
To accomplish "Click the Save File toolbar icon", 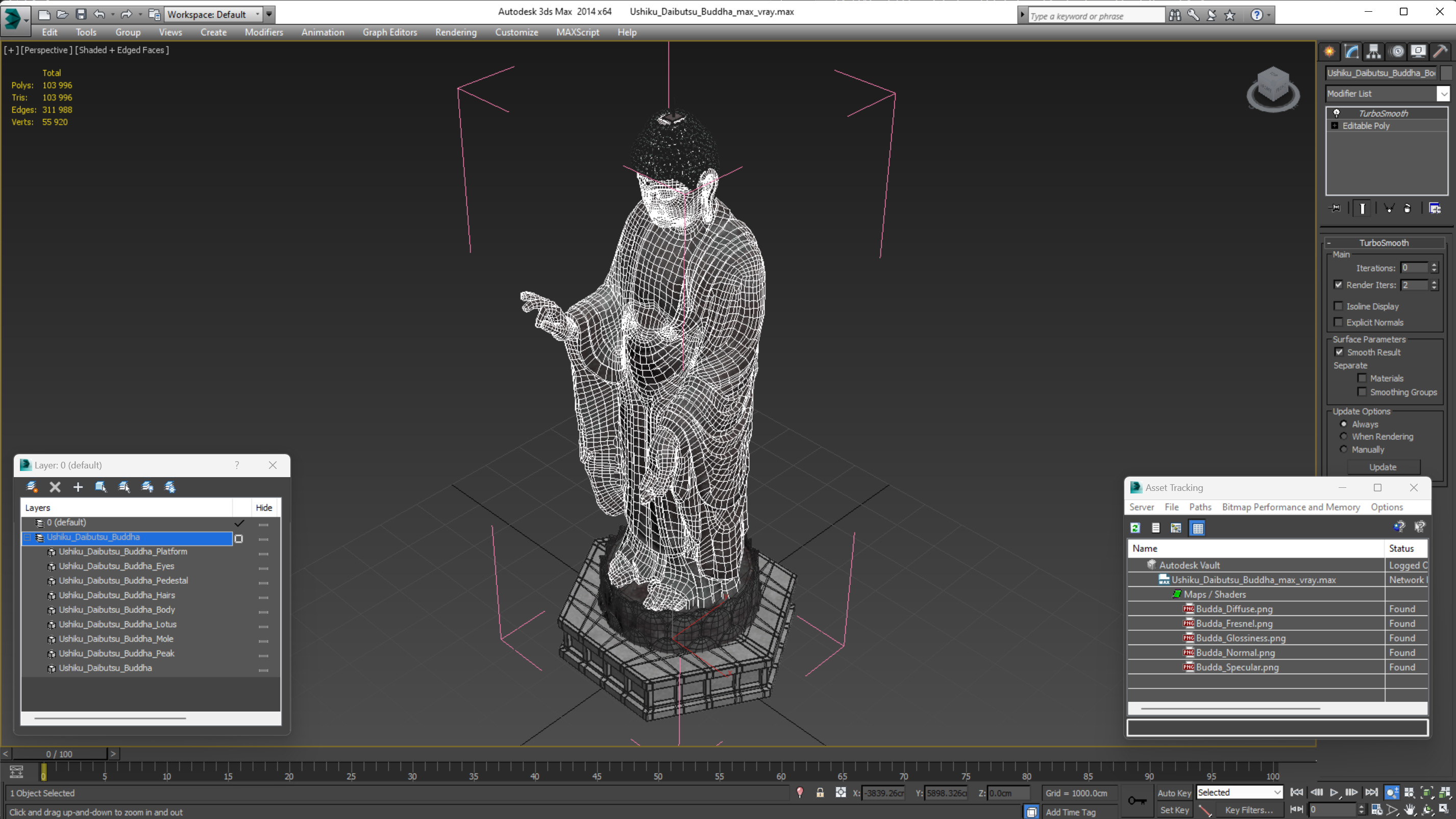I will [x=81, y=14].
